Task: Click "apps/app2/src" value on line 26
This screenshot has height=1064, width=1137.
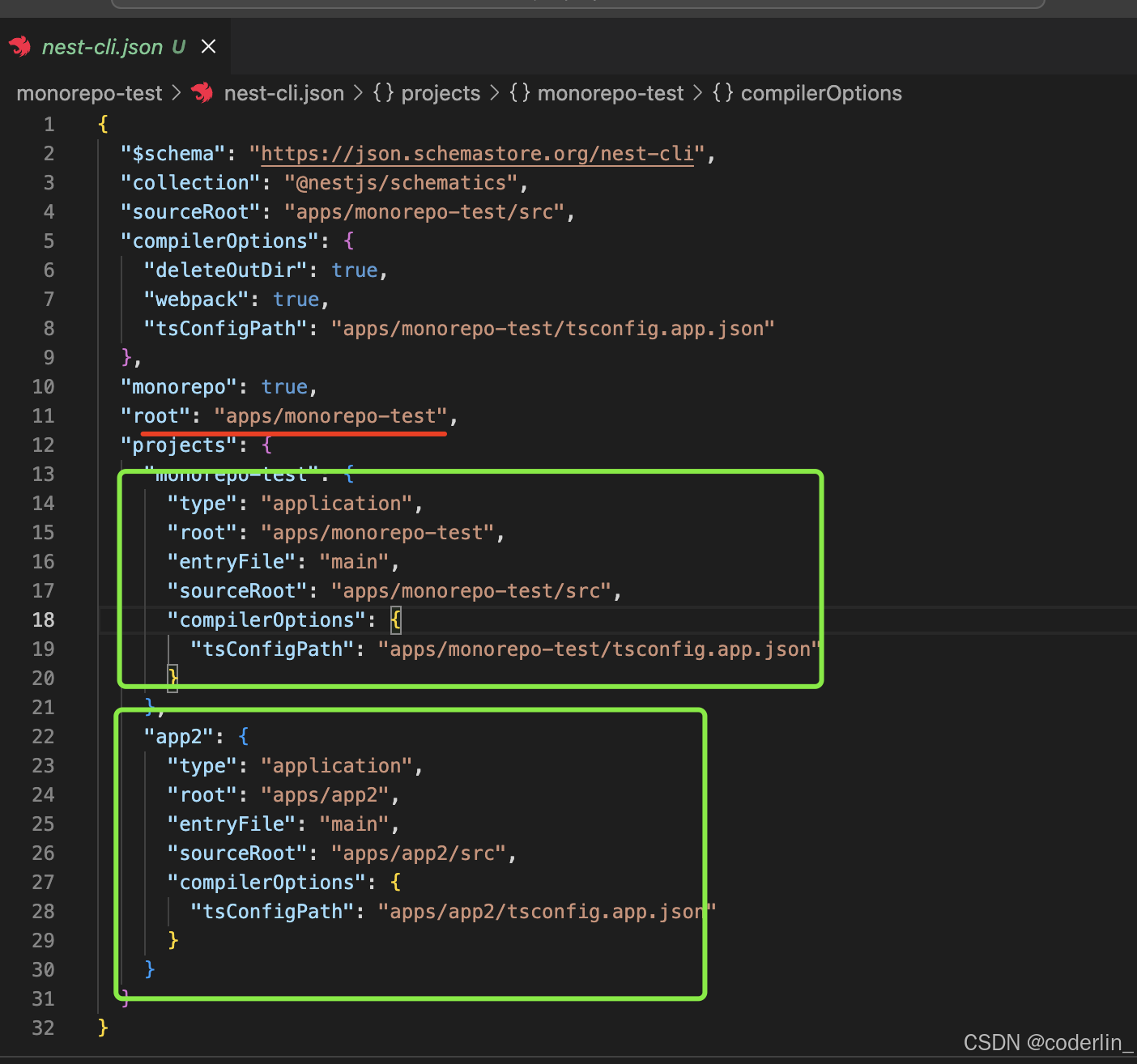Action: (x=419, y=853)
